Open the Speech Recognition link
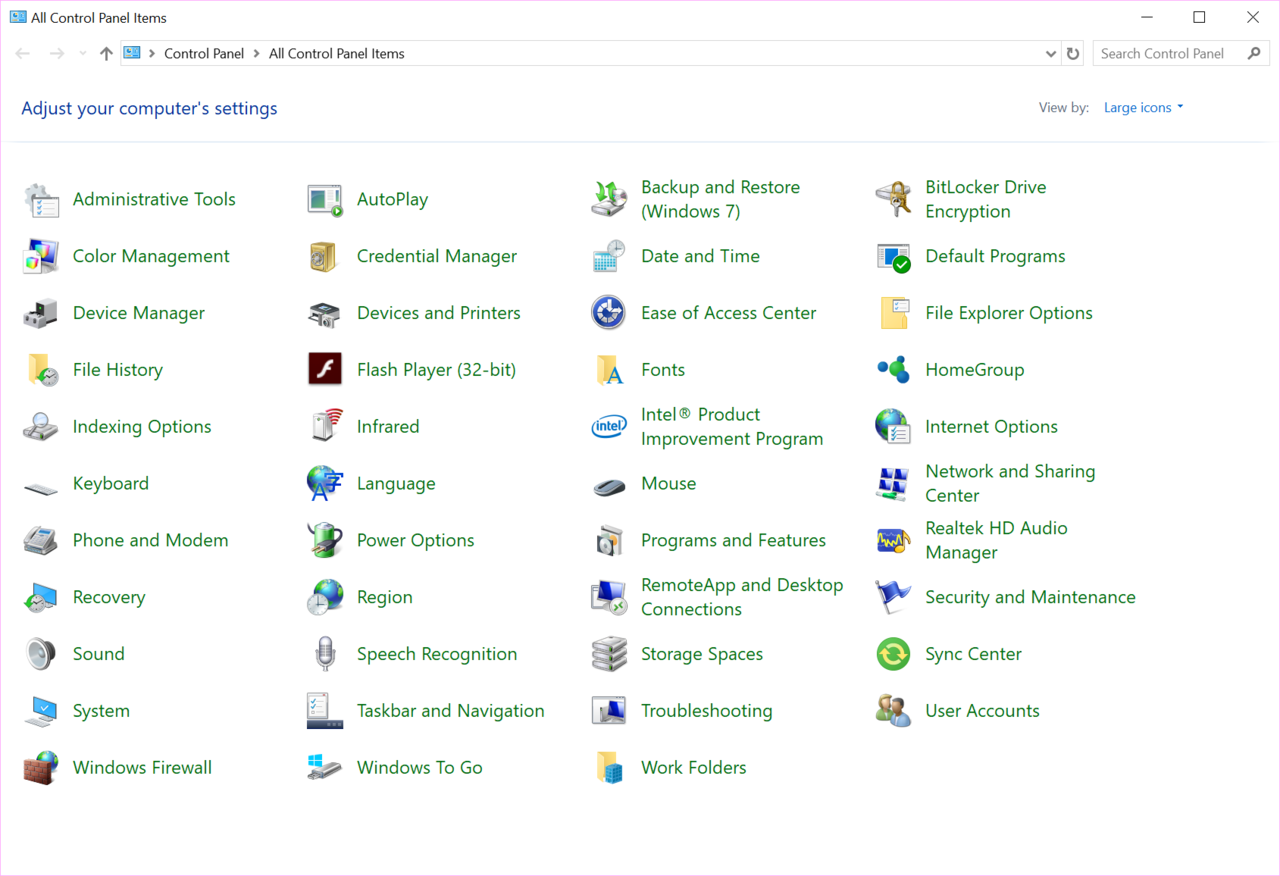Screen dimensions: 1280x876 pos(437,655)
